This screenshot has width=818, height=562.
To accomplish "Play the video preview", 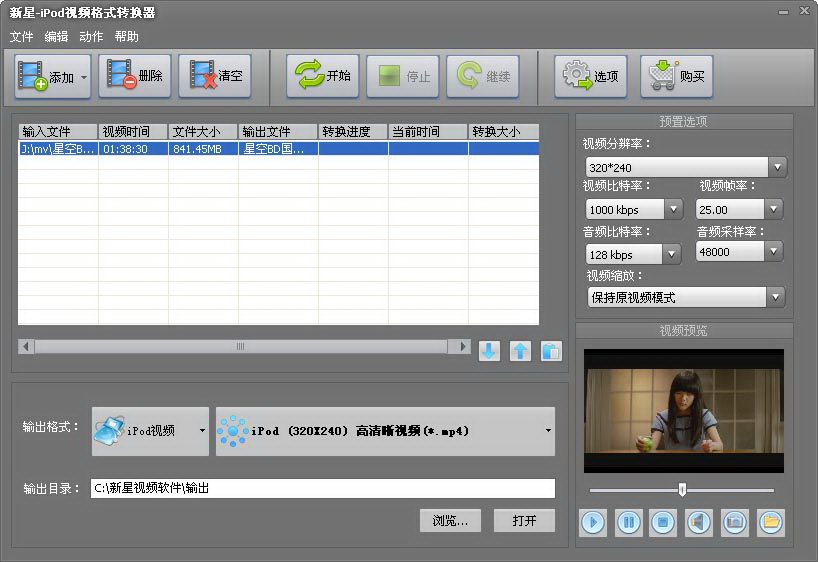I will 593,522.
